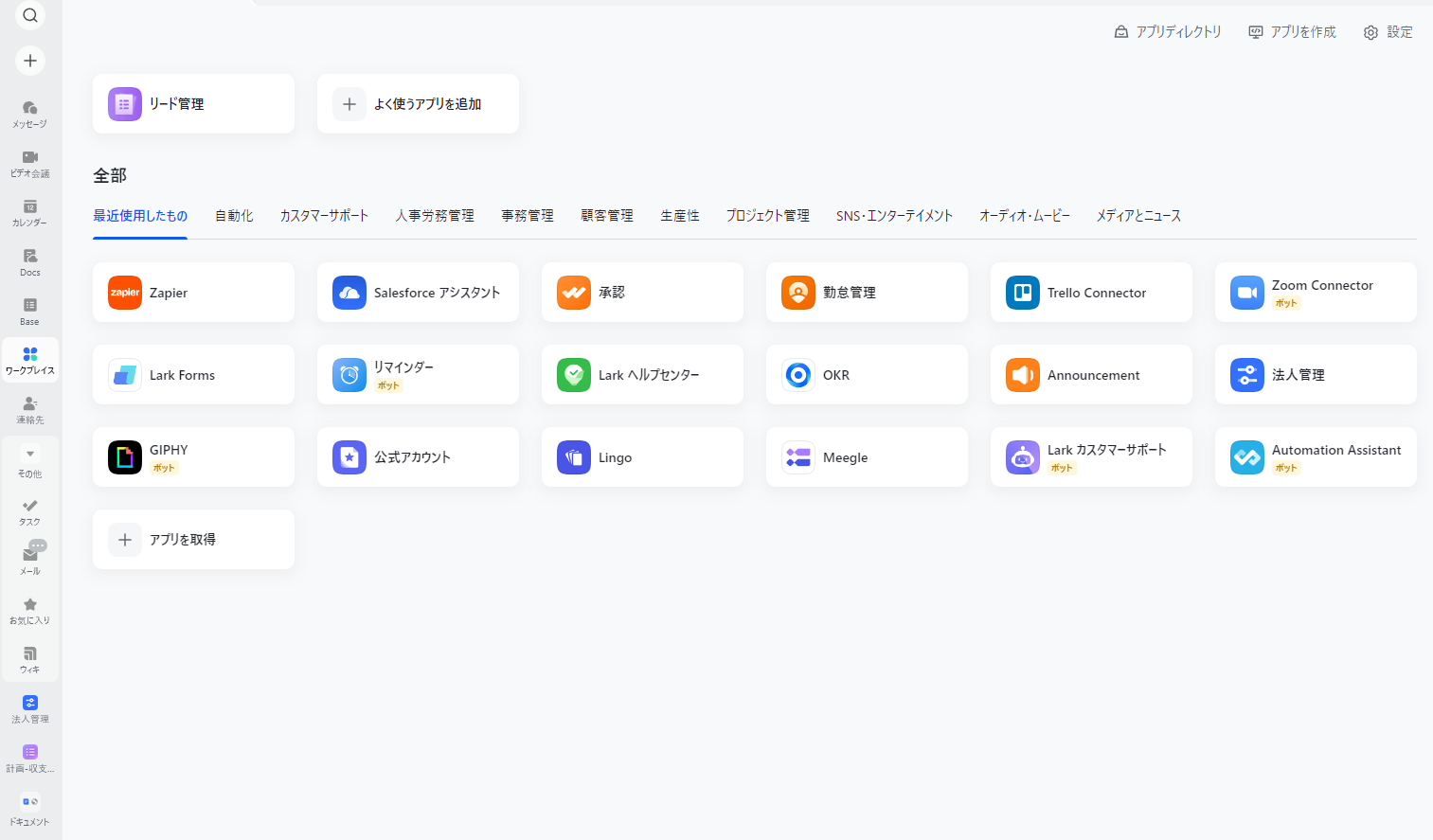Screen dimensions: 1433x840
Task: Switch to the 自動化 tab
Action: click(x=234, y=216)
